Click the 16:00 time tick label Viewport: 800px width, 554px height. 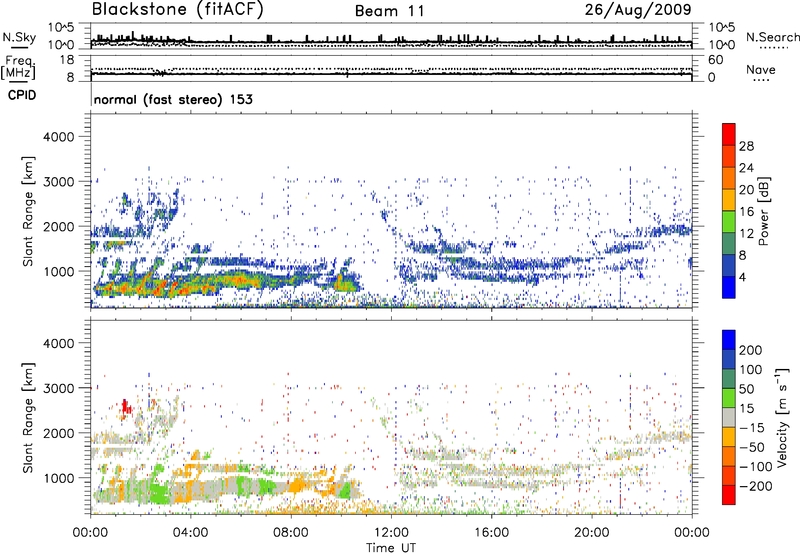pos(491,533)
